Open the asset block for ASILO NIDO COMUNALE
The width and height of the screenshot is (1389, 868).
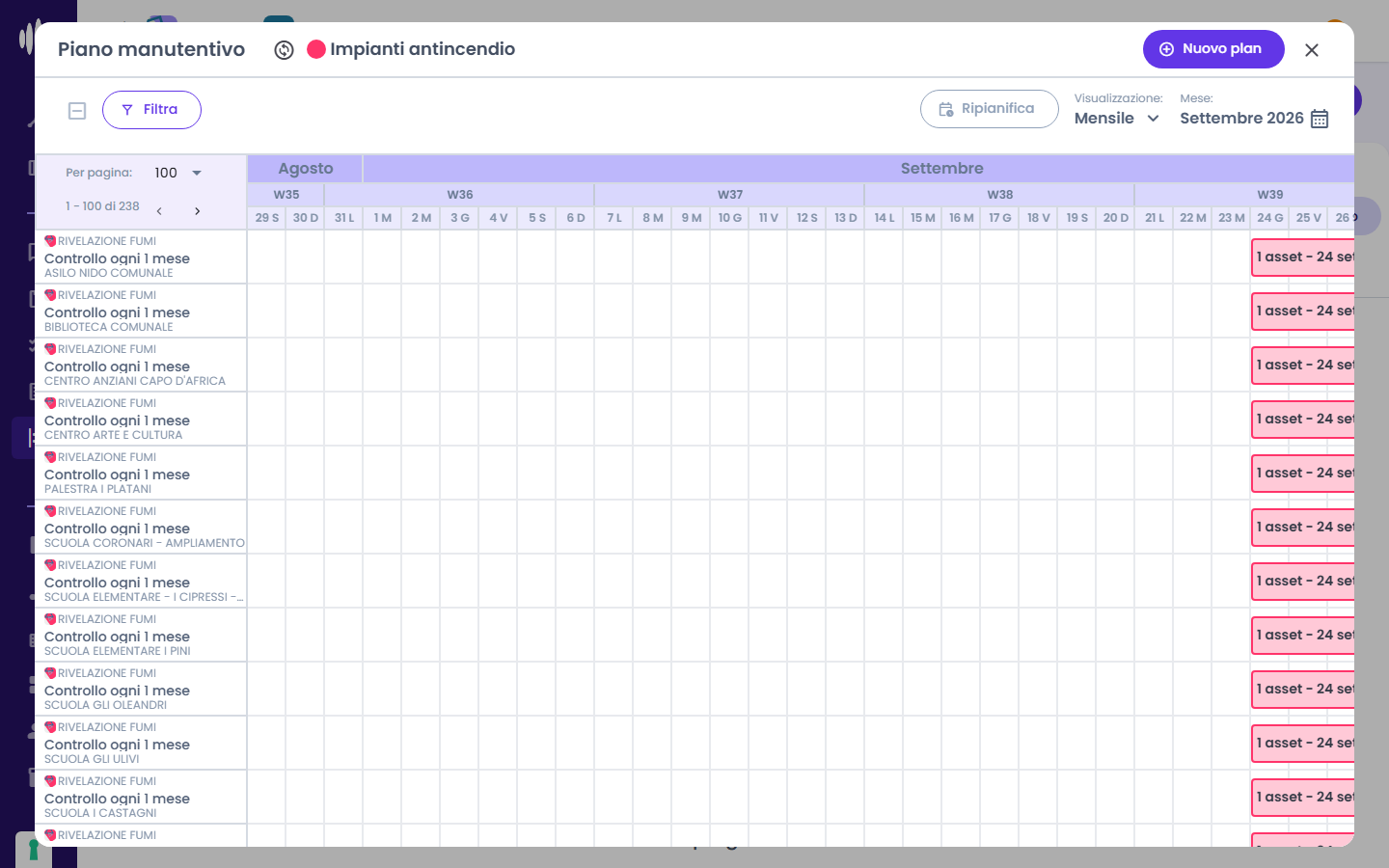pos(1303,258)
